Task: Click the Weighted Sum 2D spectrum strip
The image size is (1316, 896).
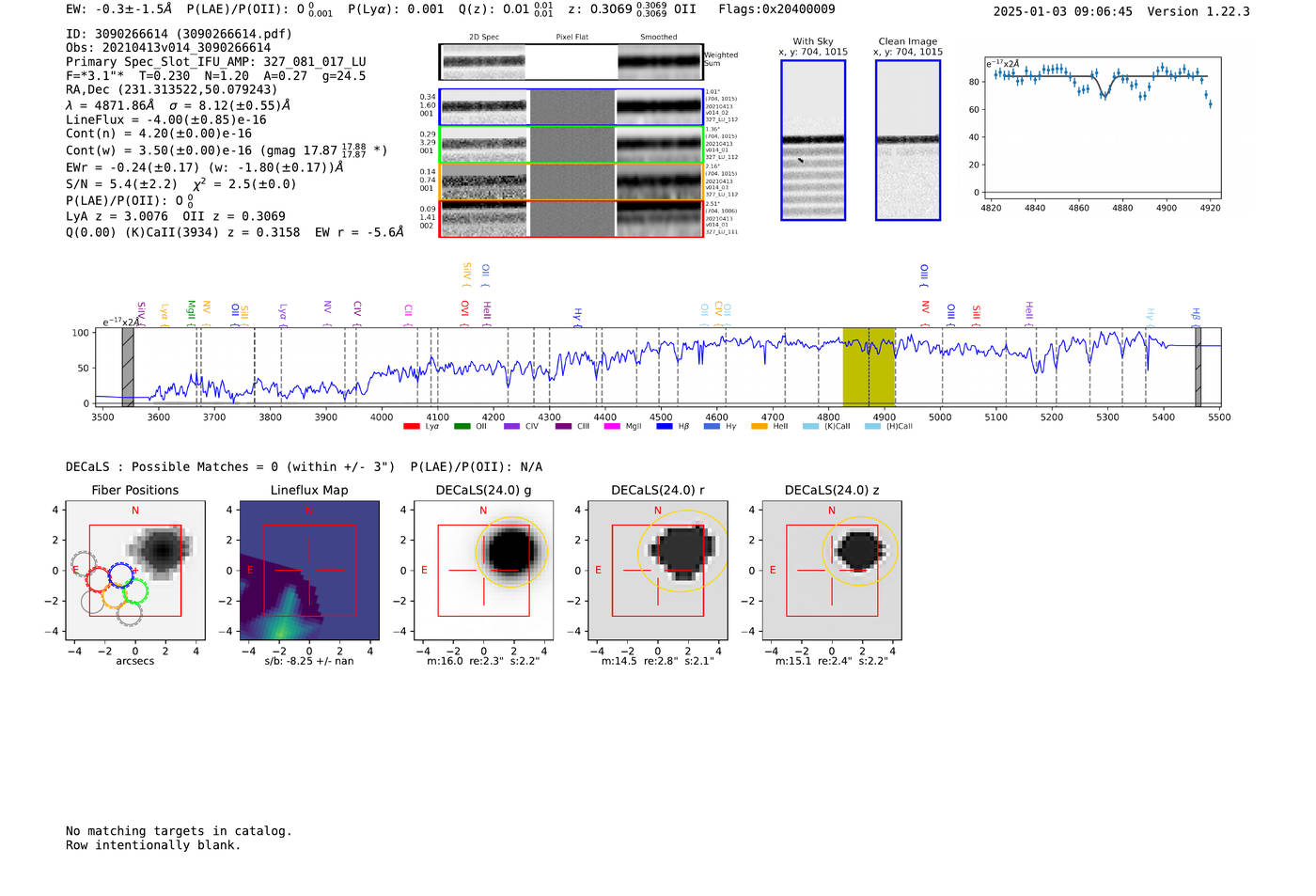Action: 571,62
